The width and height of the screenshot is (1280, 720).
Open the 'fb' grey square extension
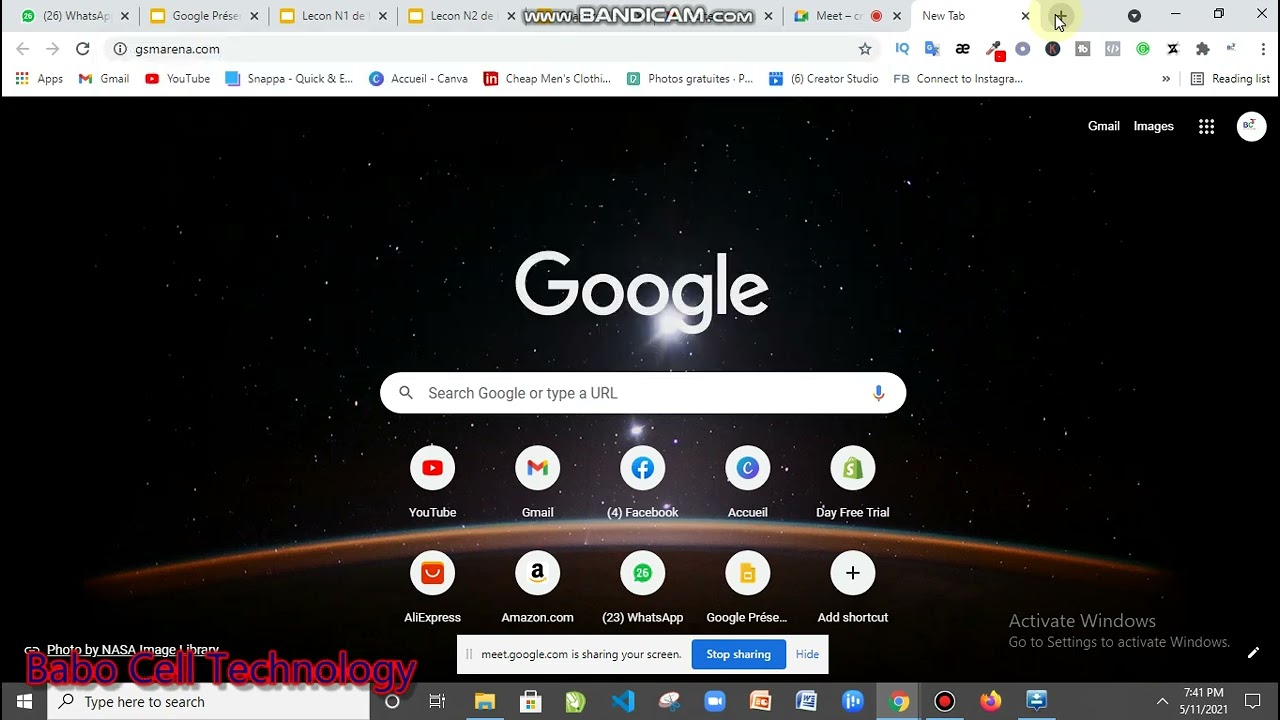[1082, 48]
